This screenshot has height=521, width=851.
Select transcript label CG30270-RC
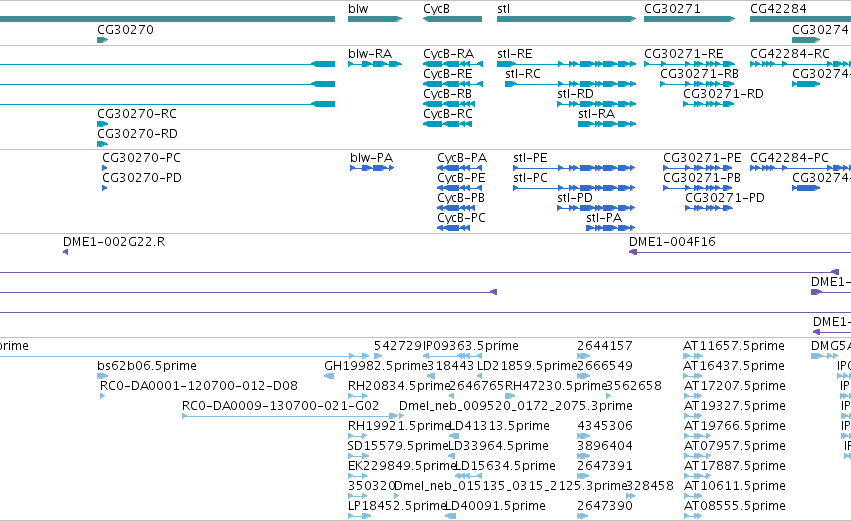coord(137,114)
